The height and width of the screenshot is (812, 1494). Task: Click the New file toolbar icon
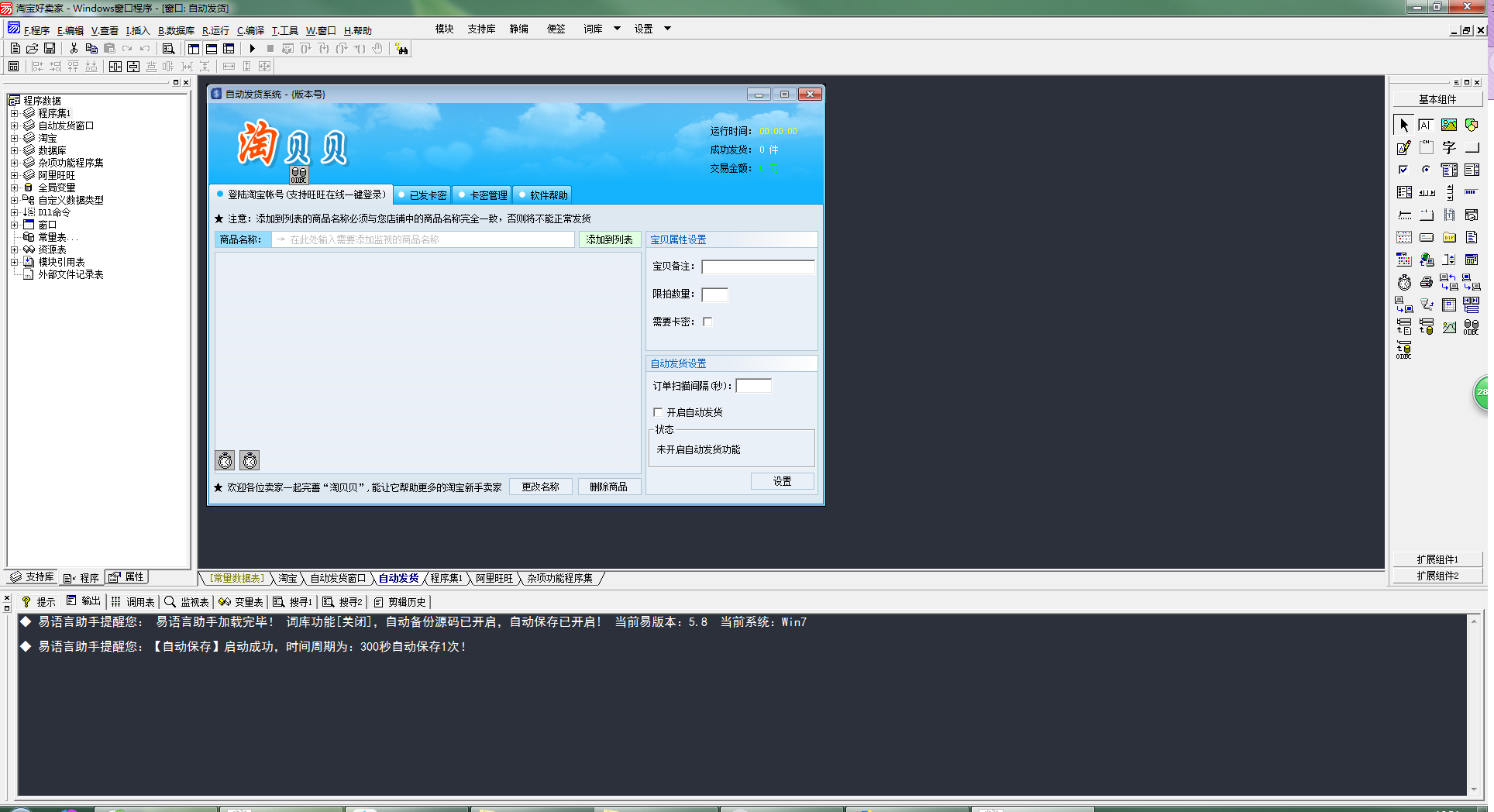coord(15,49)
